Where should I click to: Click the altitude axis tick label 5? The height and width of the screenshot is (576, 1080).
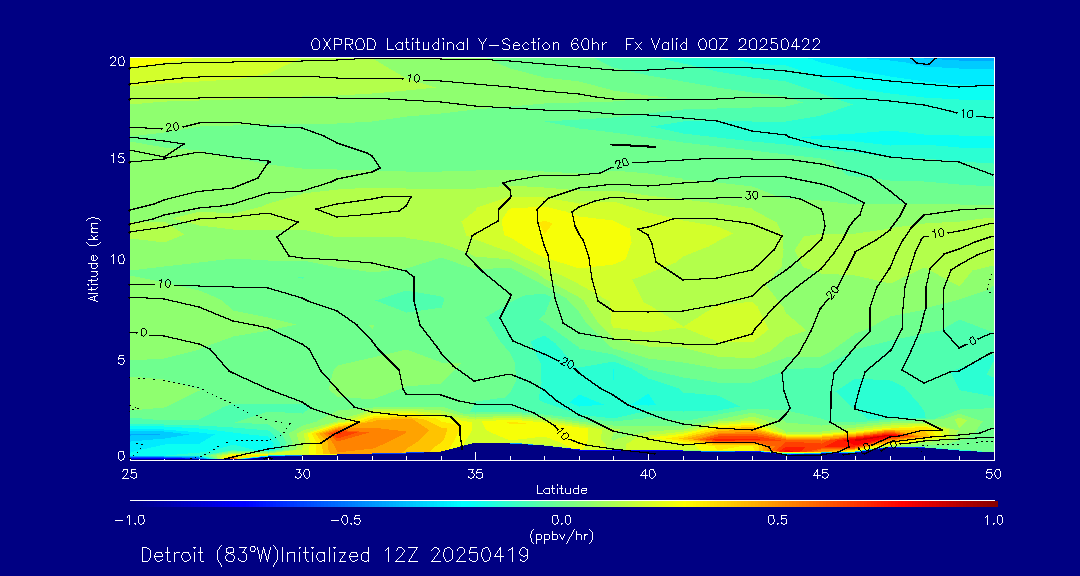(121, 359)
